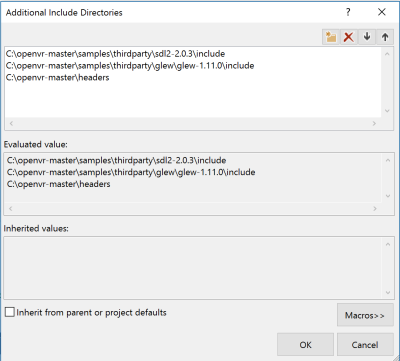The height and width of the screenshot is (361, 400).
Task: Move line up with up arrow icon
Action: click(x=385, y=37)
